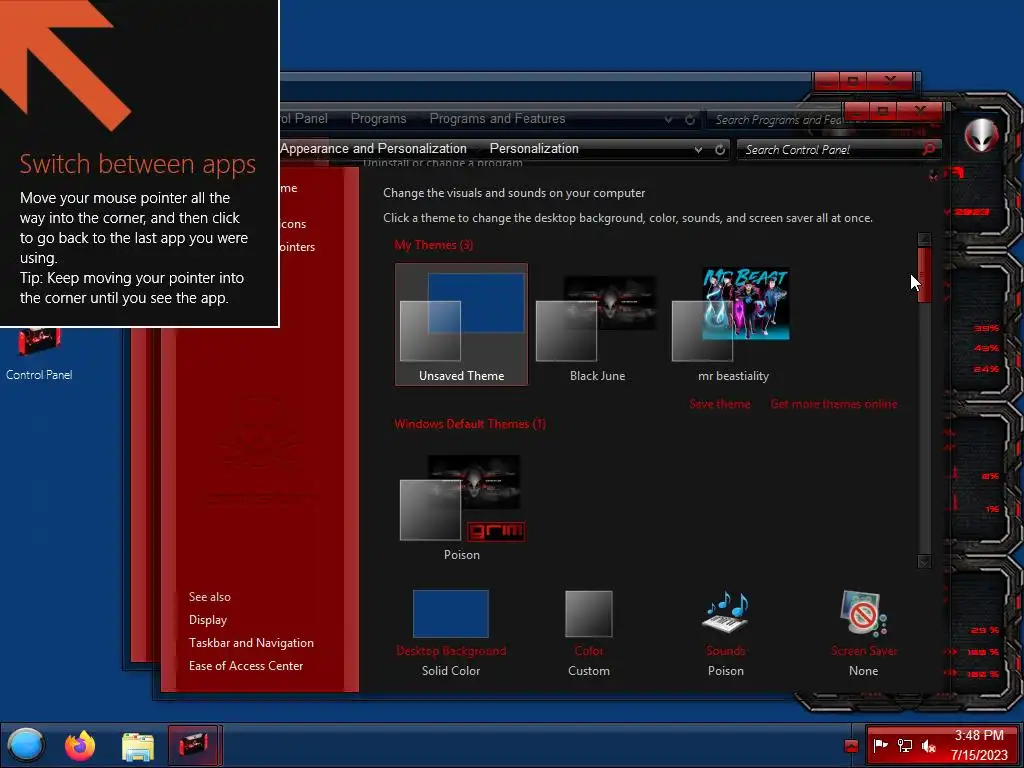The image size is (1024, 768).
Task: Refresh the Personalization window address bar
Action: [720, 150]
